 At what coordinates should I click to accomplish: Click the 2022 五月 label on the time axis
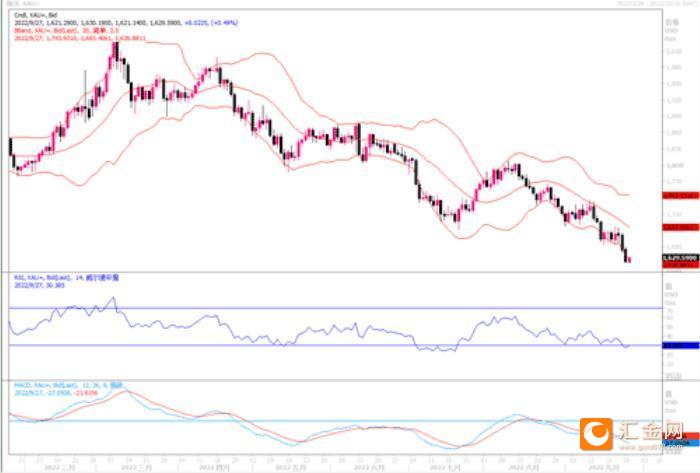291,468
